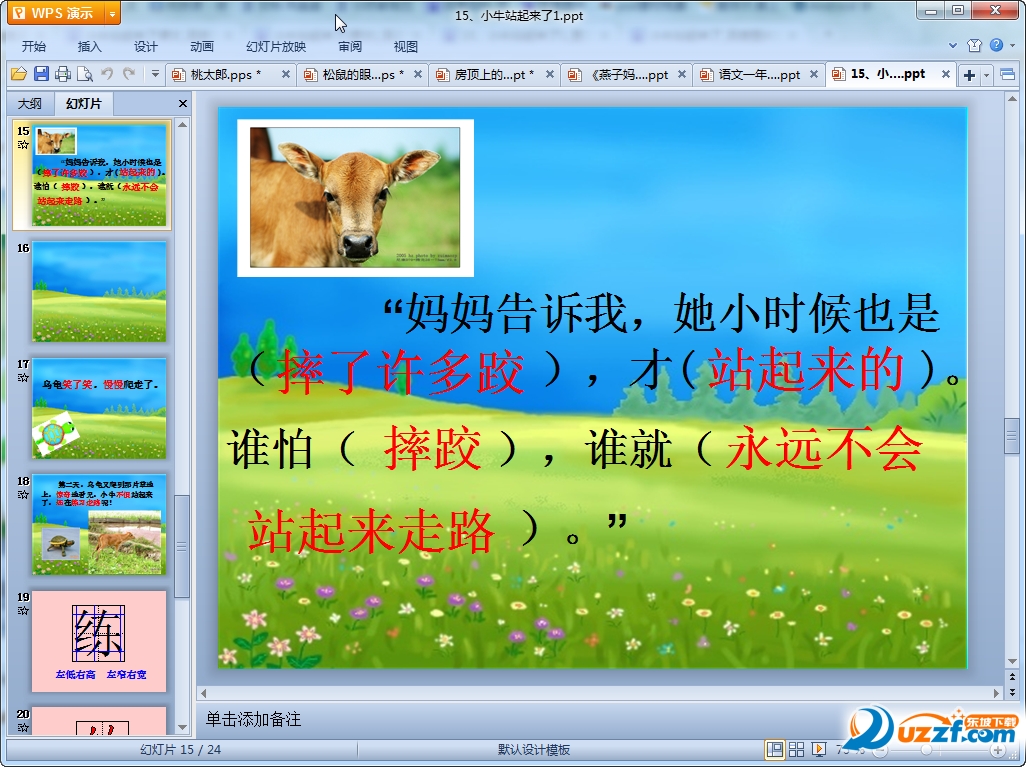This screenshot has height=767, width=1026.
Task: Open the 幻灯片放映 menu tab
Action: point(276,46)
